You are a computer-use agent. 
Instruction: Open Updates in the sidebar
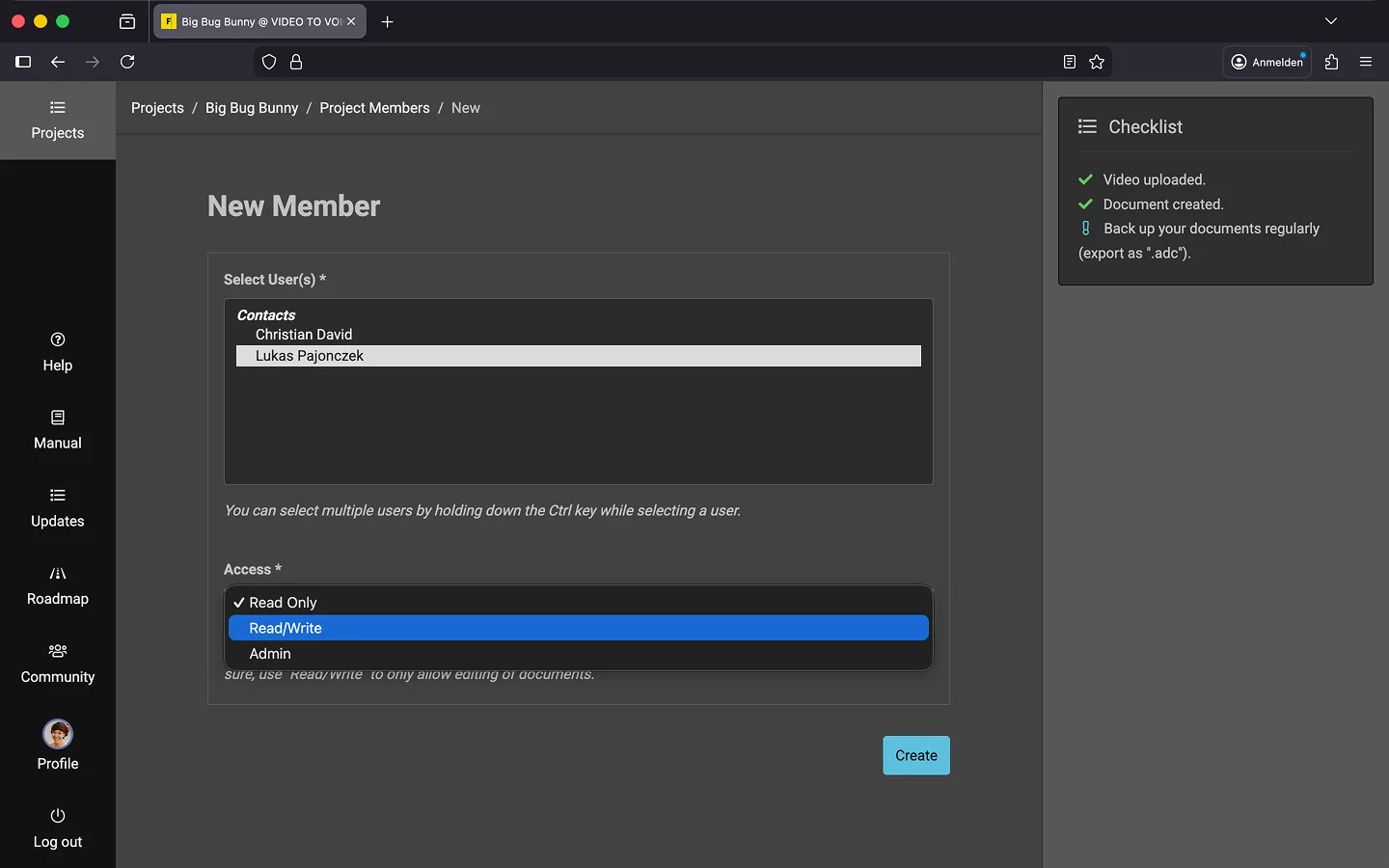coord(57,508)
